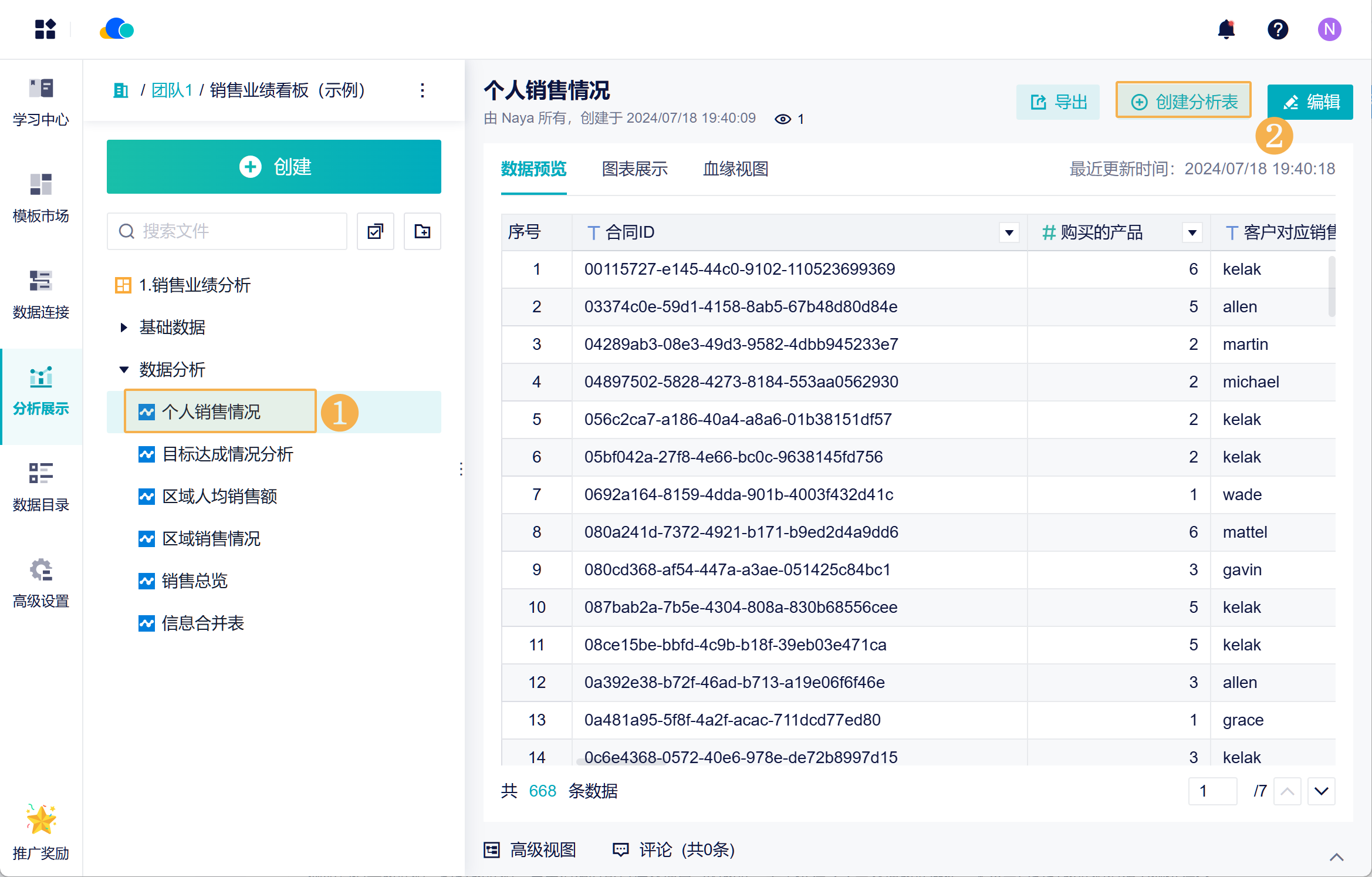Open the 购买的产品 column dropdown
Viewport: 1372px width, 877px height.
tap(1192, 232)
